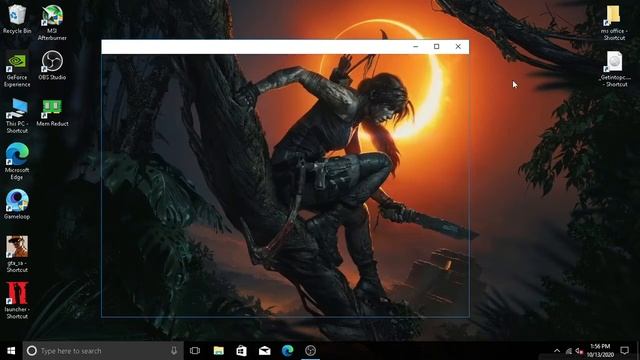Minimize the blank transparent window
This screenshot has height=360, width=640.
pos(416,47)
